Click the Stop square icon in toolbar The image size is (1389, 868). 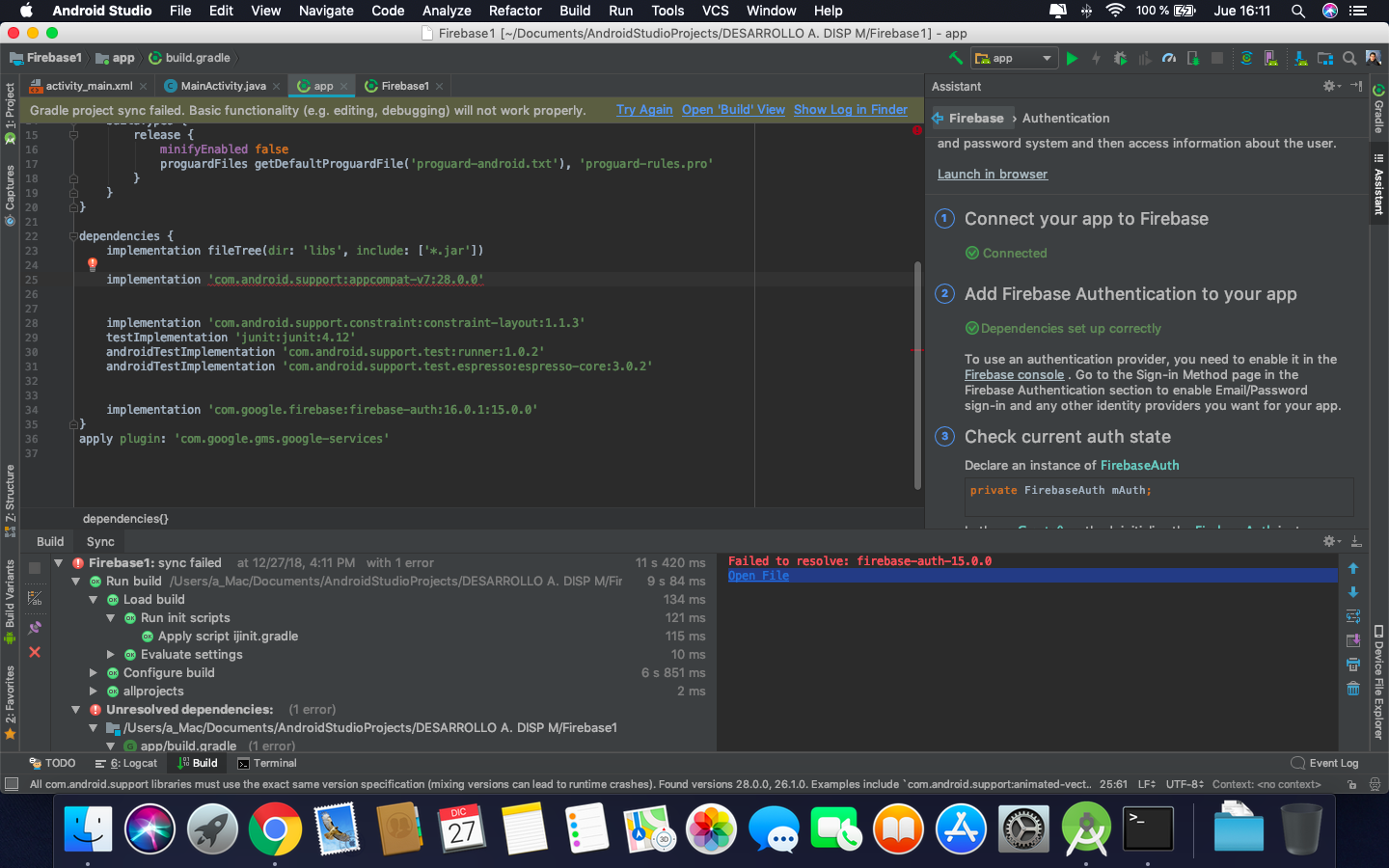coord(1217,58)
